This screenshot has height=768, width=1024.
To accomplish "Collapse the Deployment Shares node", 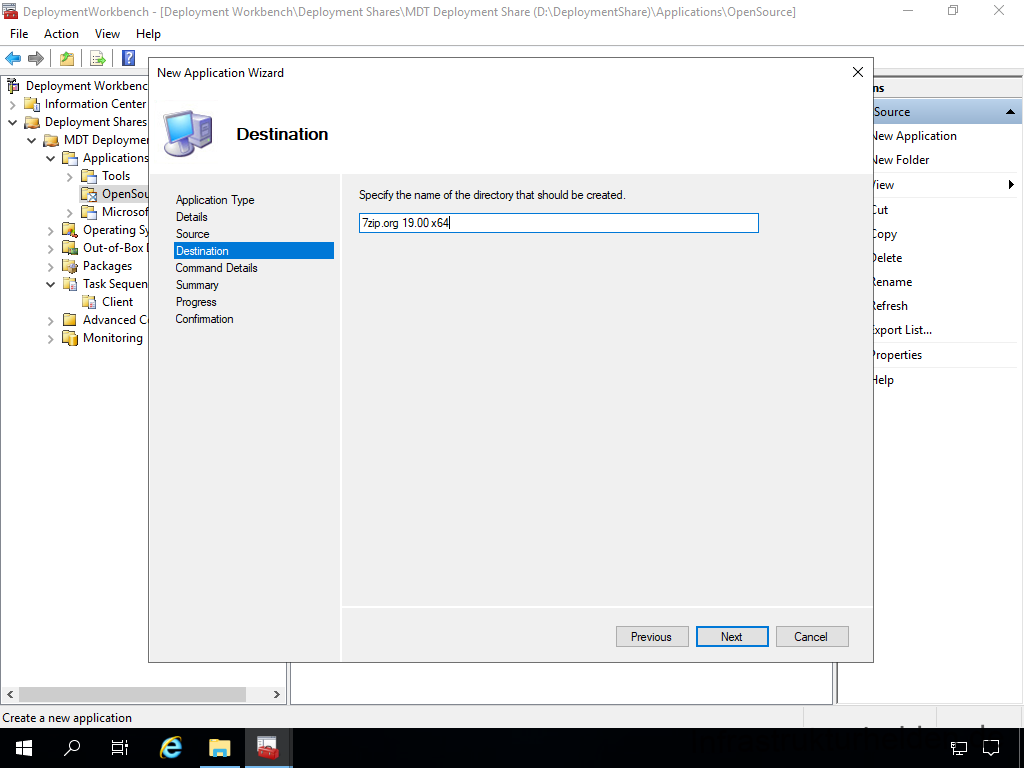I will coord(12,122).
